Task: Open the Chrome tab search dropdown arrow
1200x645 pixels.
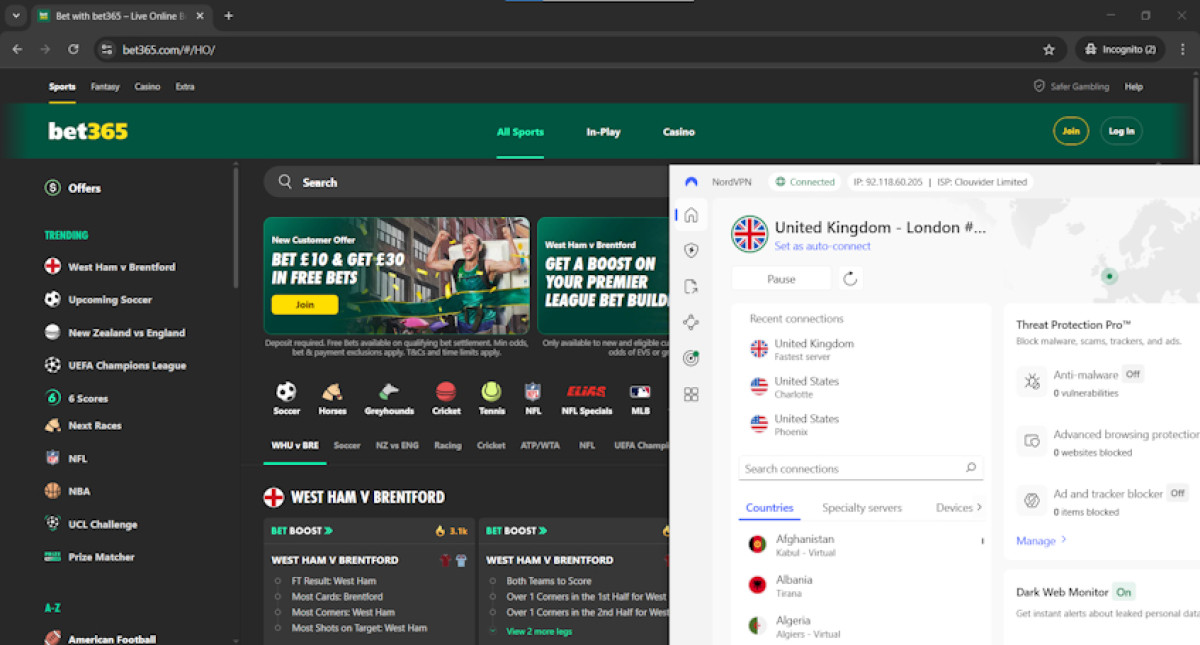Action: (x=16, y=16)
